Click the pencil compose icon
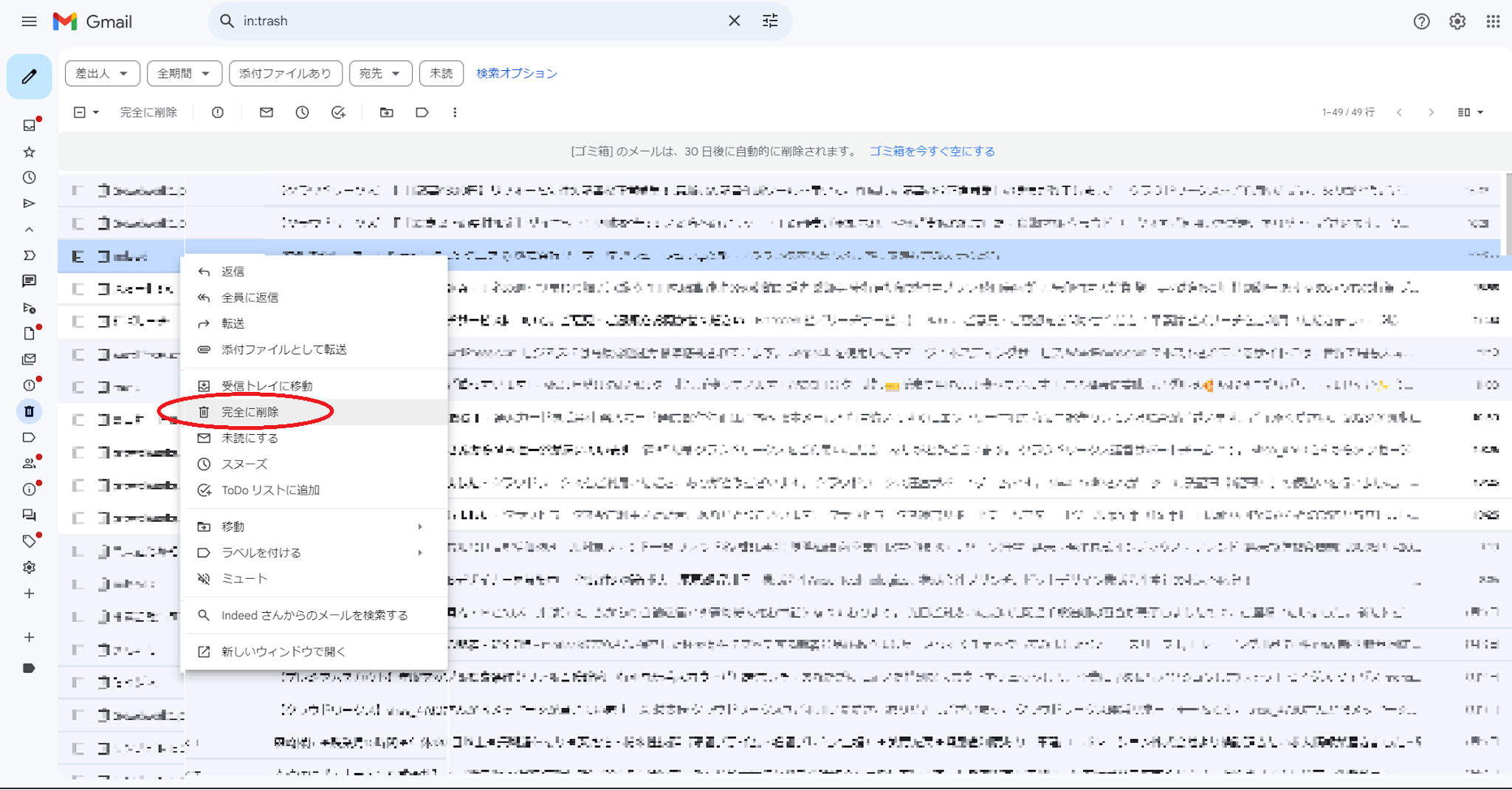1512x790 pixels. [x=29, y=77]
